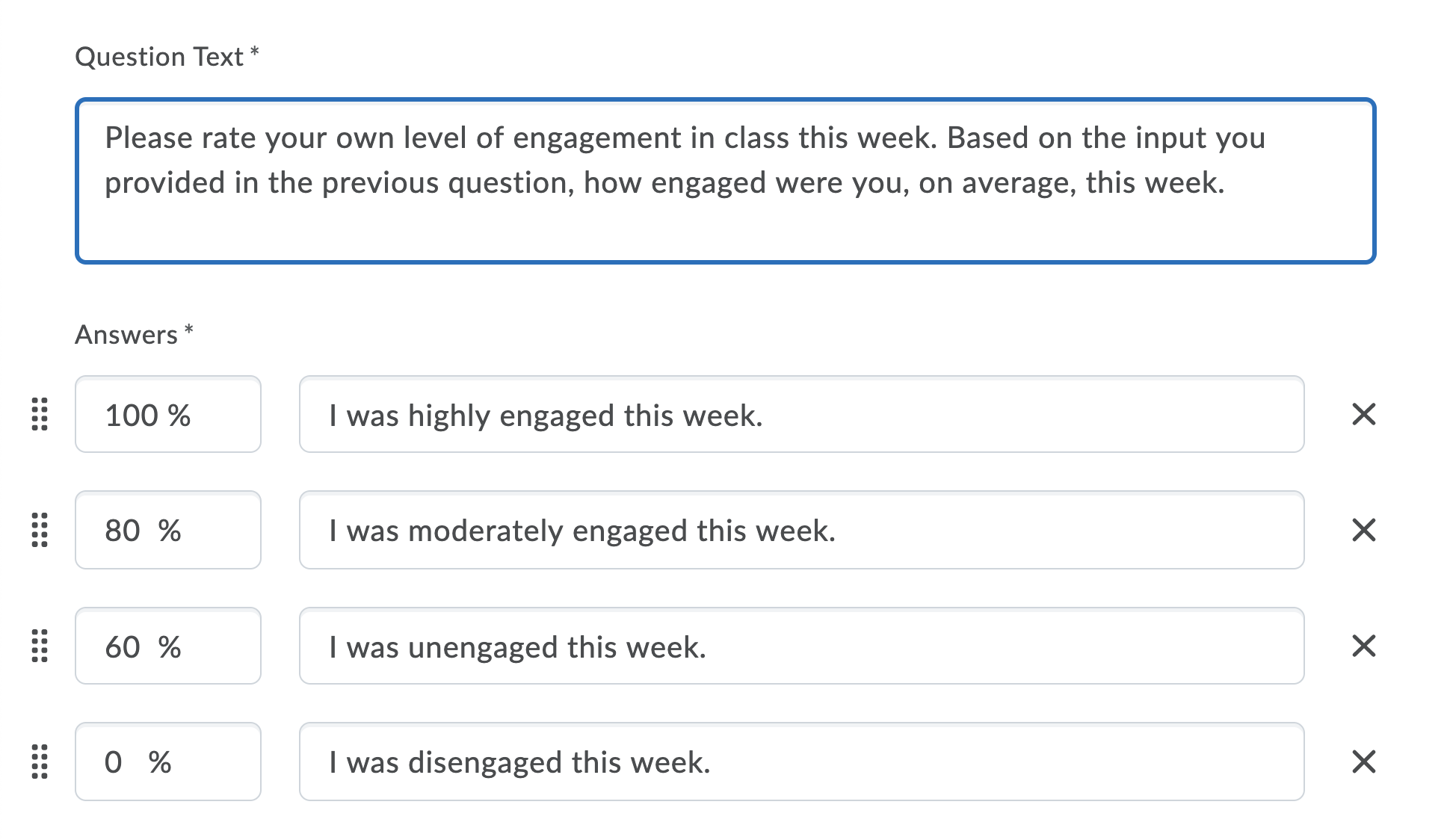Select the 60 % weight field

click(x=167, y=647)
